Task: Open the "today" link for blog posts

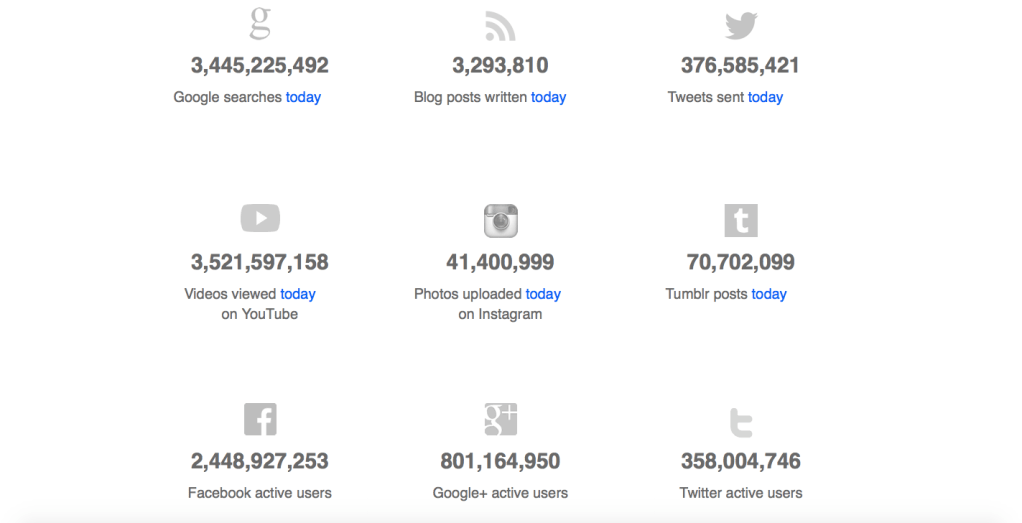Action: [x=548, y=97]
